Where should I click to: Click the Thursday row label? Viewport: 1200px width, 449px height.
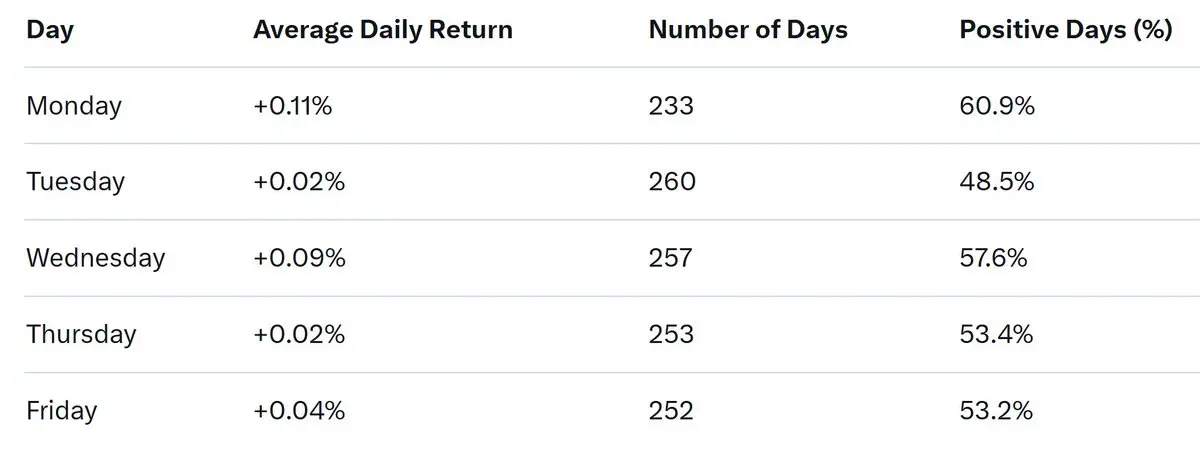click(x=81, y=334)
